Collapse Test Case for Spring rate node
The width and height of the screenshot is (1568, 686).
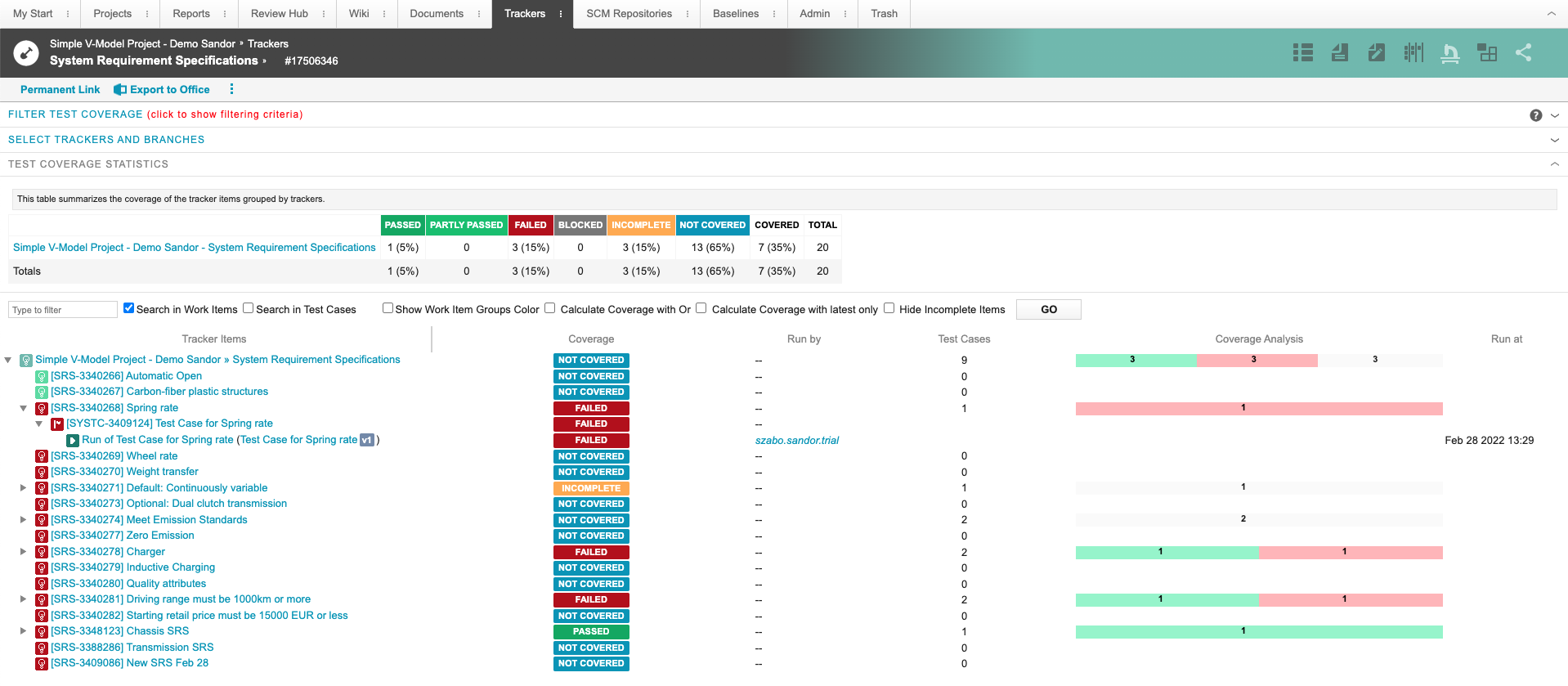39,424
